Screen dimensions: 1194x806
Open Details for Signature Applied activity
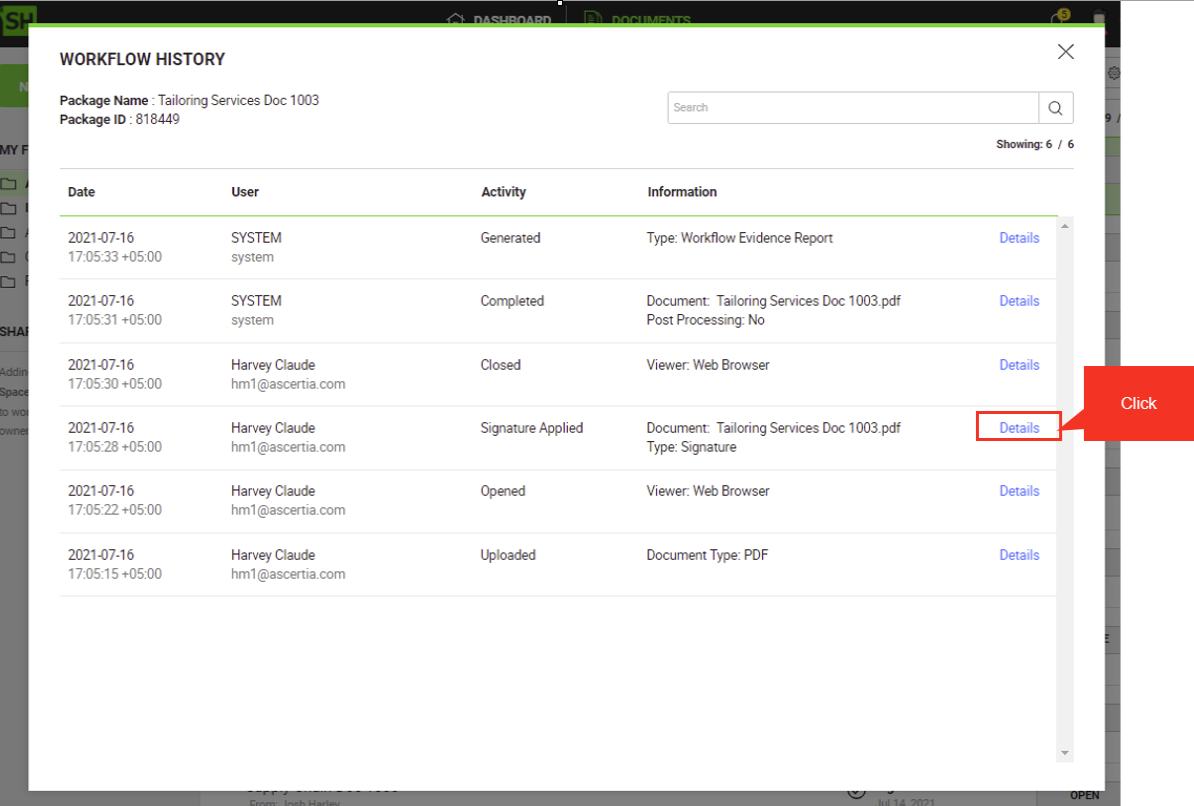pos(1019,428)
